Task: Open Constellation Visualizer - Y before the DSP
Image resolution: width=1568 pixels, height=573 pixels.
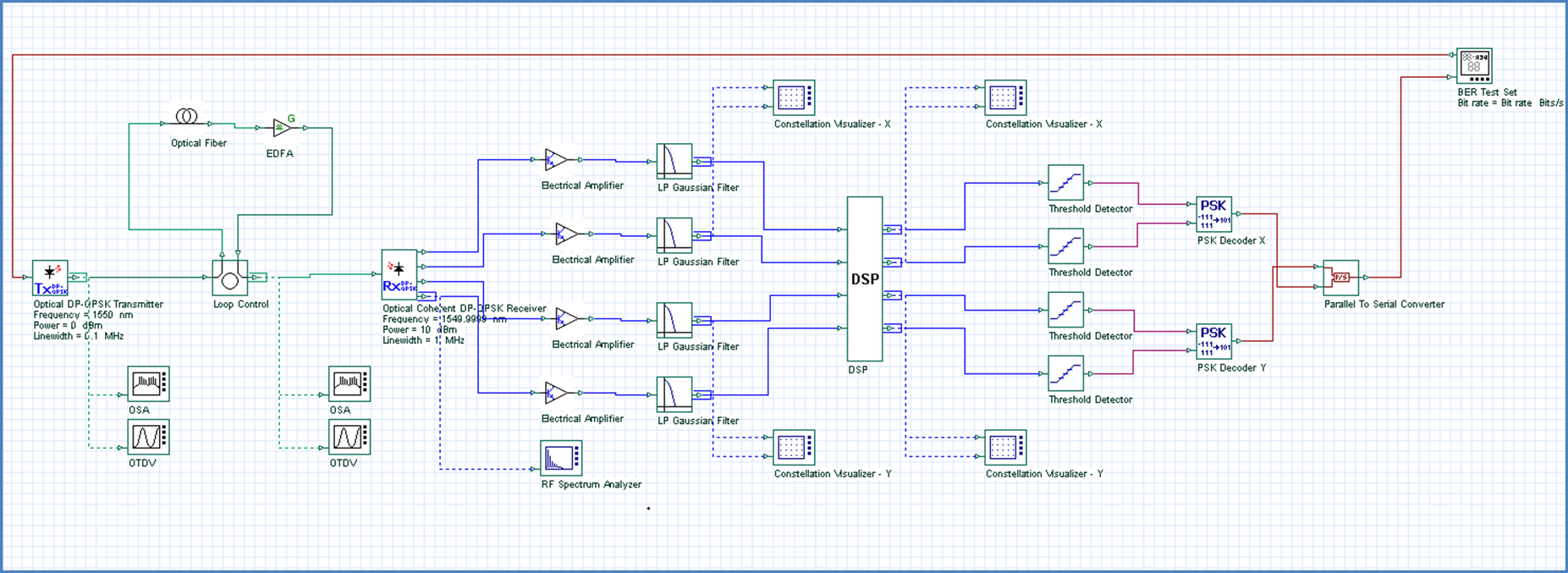Action: coord(794,448)
